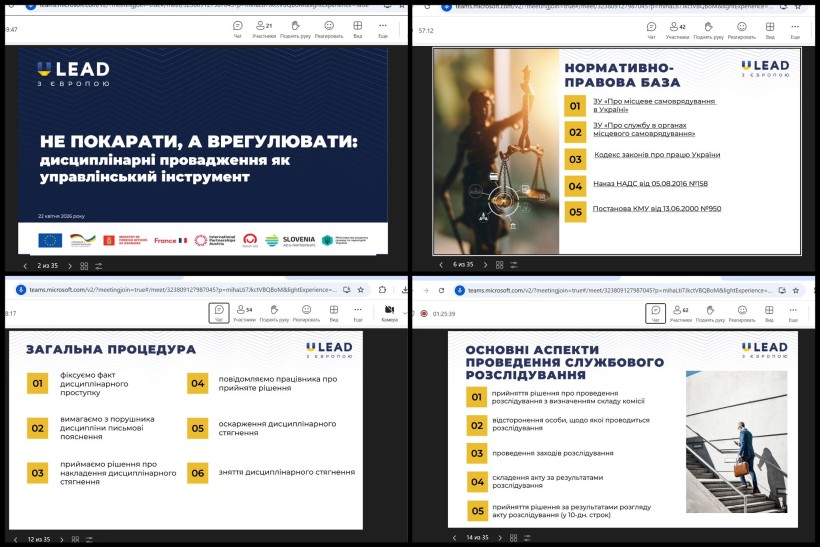Screen dimensions: 820x547
Task: Click text 'зняття дисциплінарного стягнення' on the slide
Action: [x=287, y=472]
